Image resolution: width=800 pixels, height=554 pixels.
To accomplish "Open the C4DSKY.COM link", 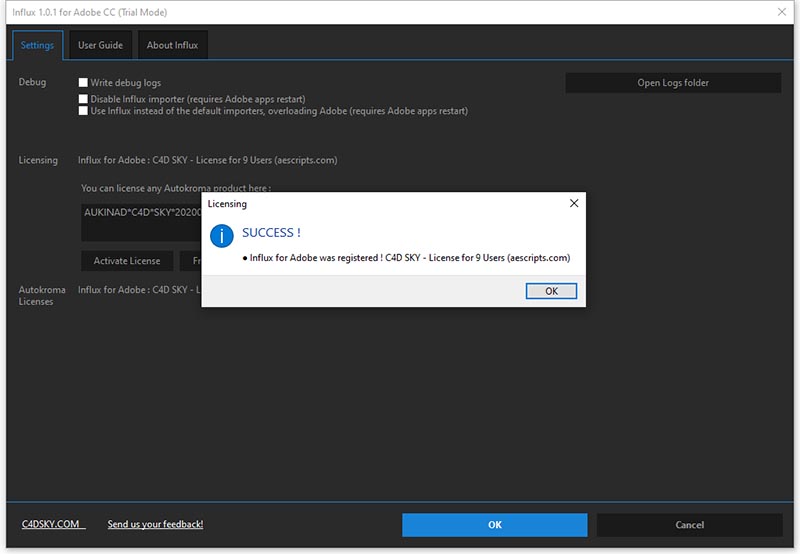I will click(53, 524).
